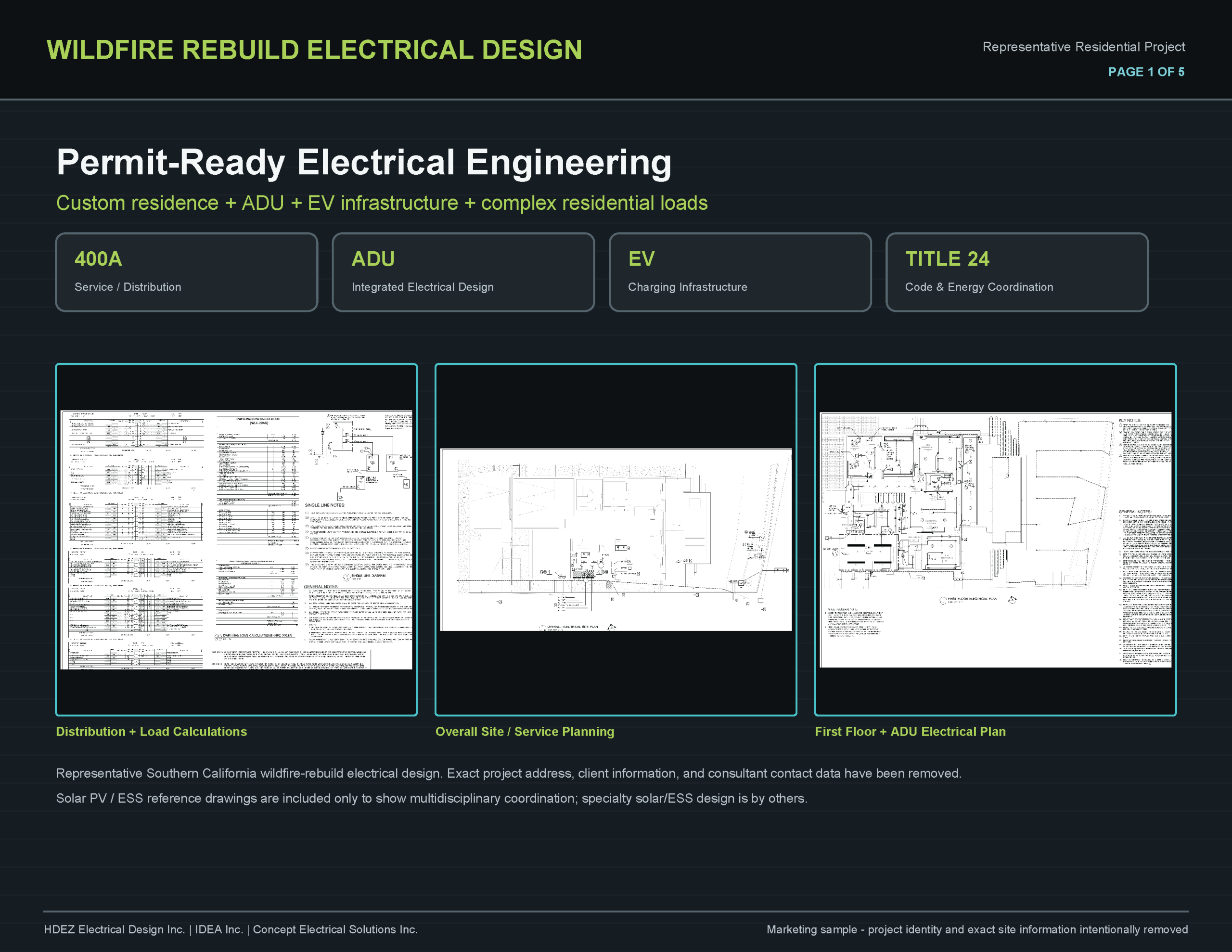Click the PAGE 1 OF 5 indicator
Viewport: 1232px width, 952px height.
[1146, 72]
